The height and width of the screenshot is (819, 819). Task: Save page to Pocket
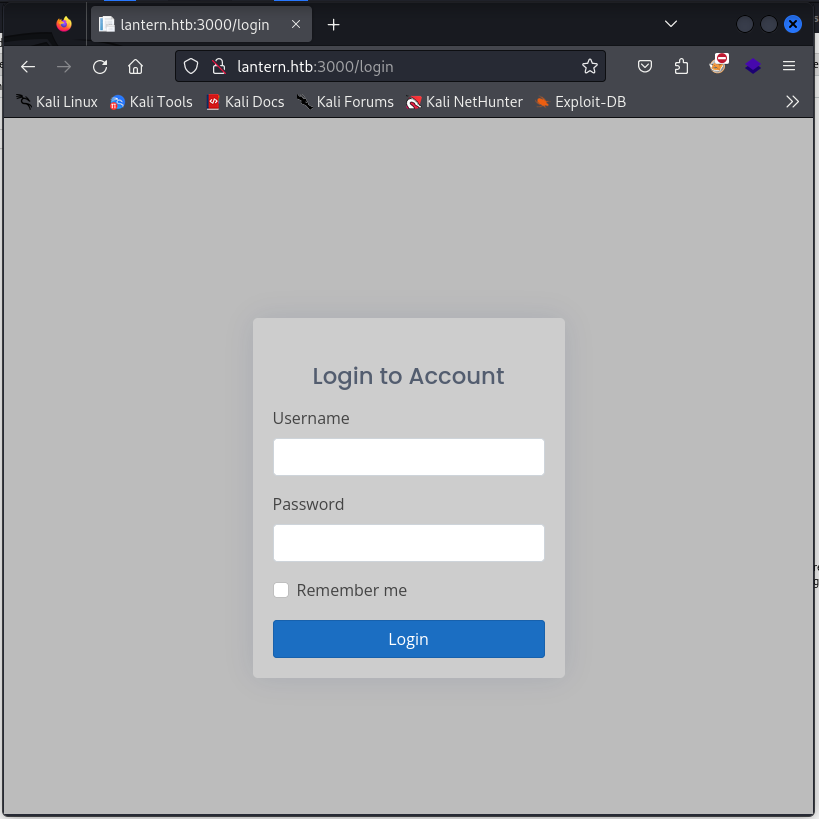tap(645, 66)
